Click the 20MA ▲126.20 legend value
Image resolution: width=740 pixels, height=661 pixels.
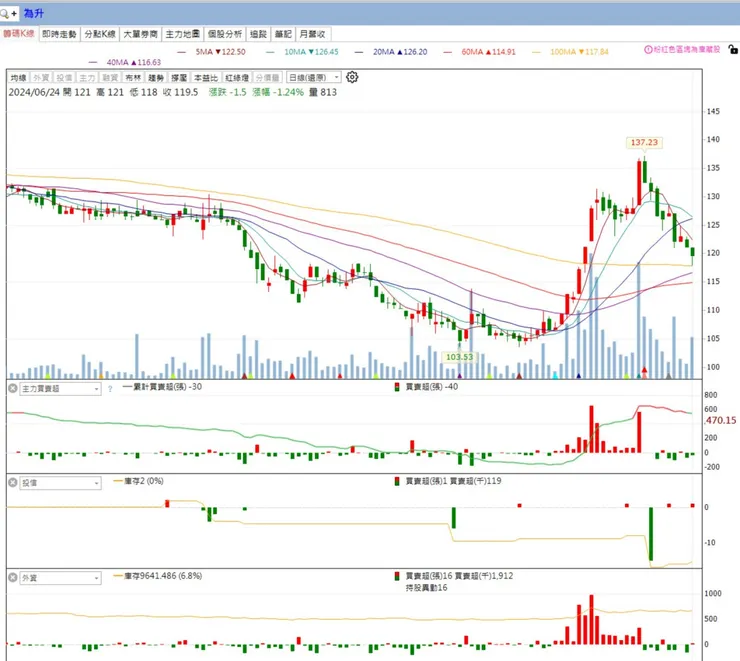400,52
